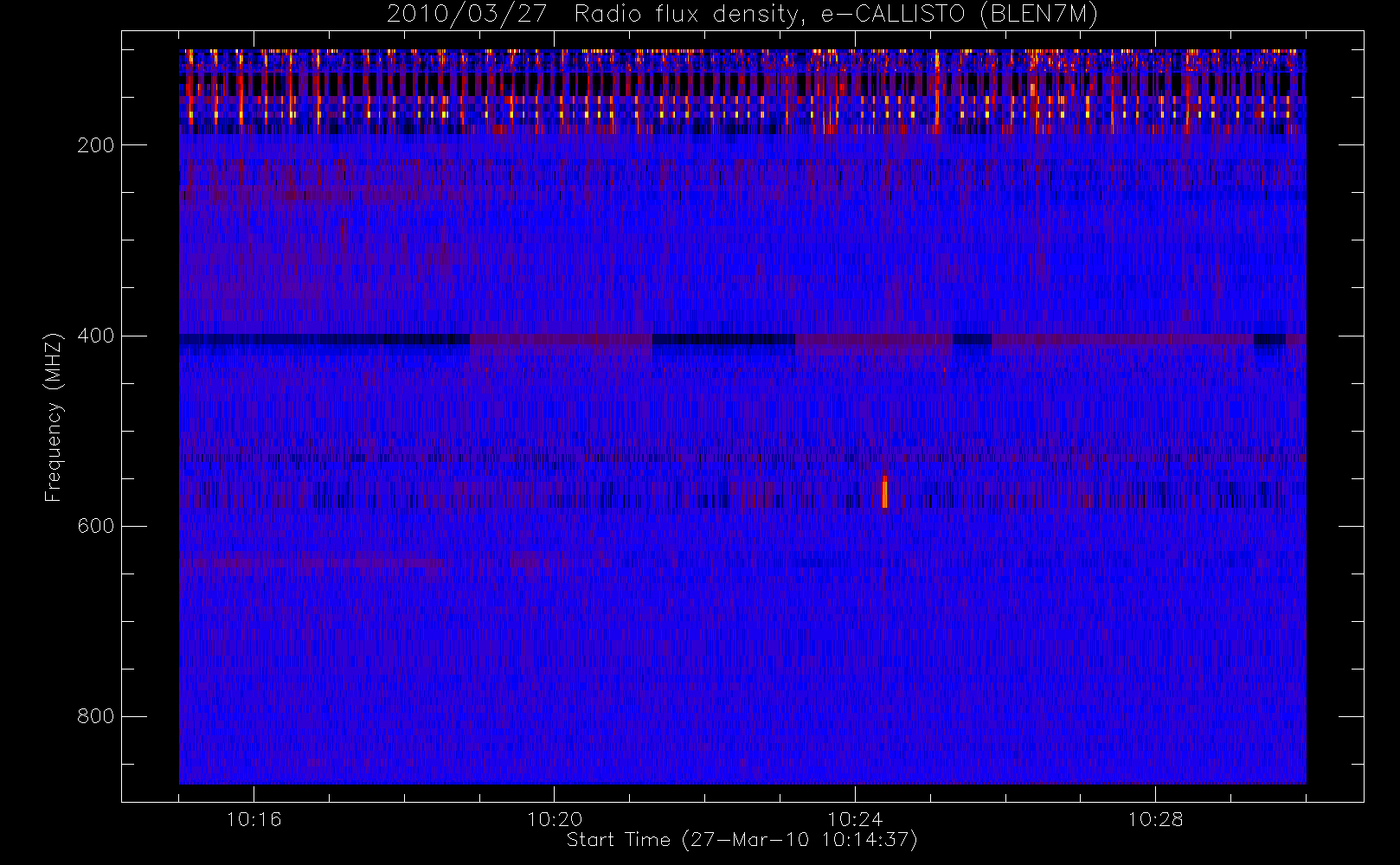
Task: Click the "Frequency (MHZ)" axis label
Action: click(54, 417)
